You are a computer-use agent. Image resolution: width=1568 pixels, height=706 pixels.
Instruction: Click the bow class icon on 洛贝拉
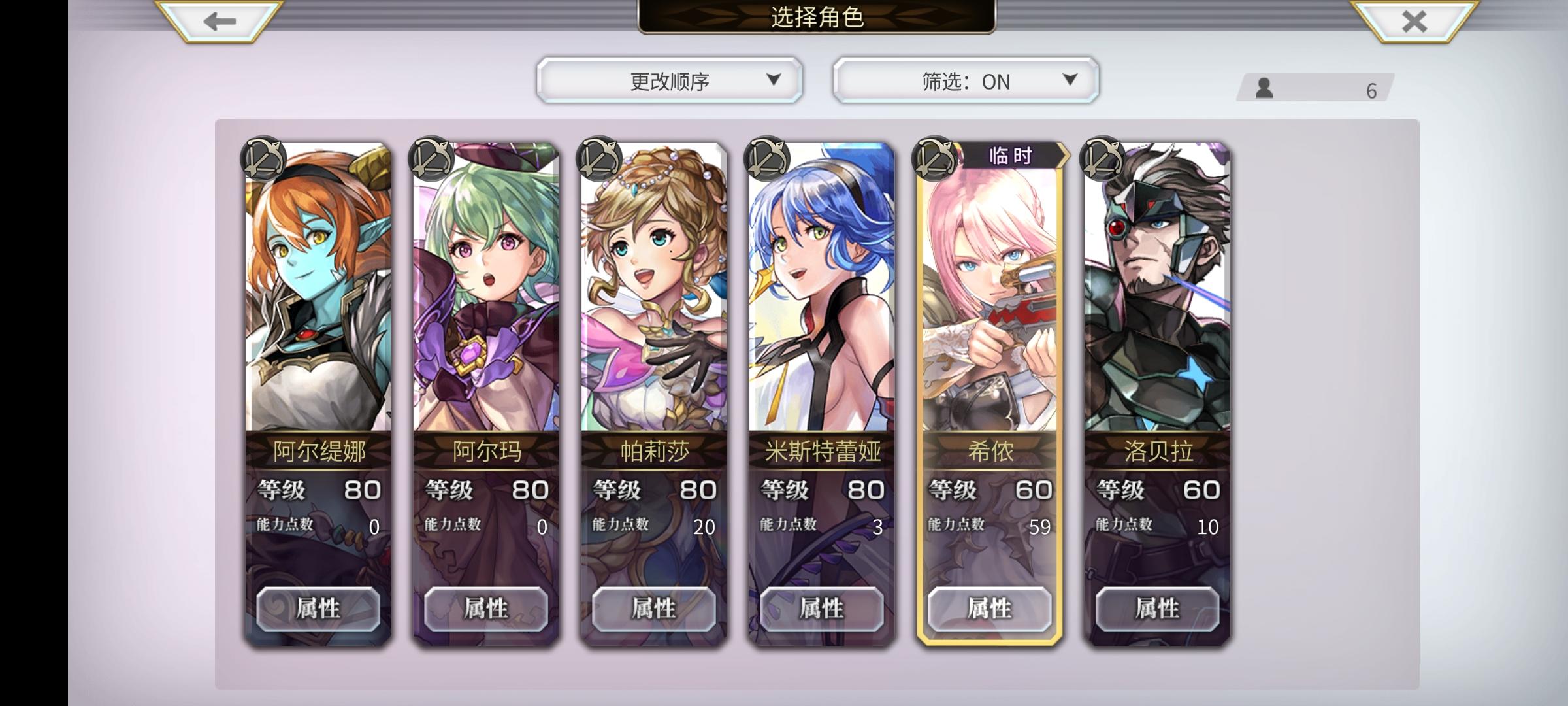(1103, 158)
